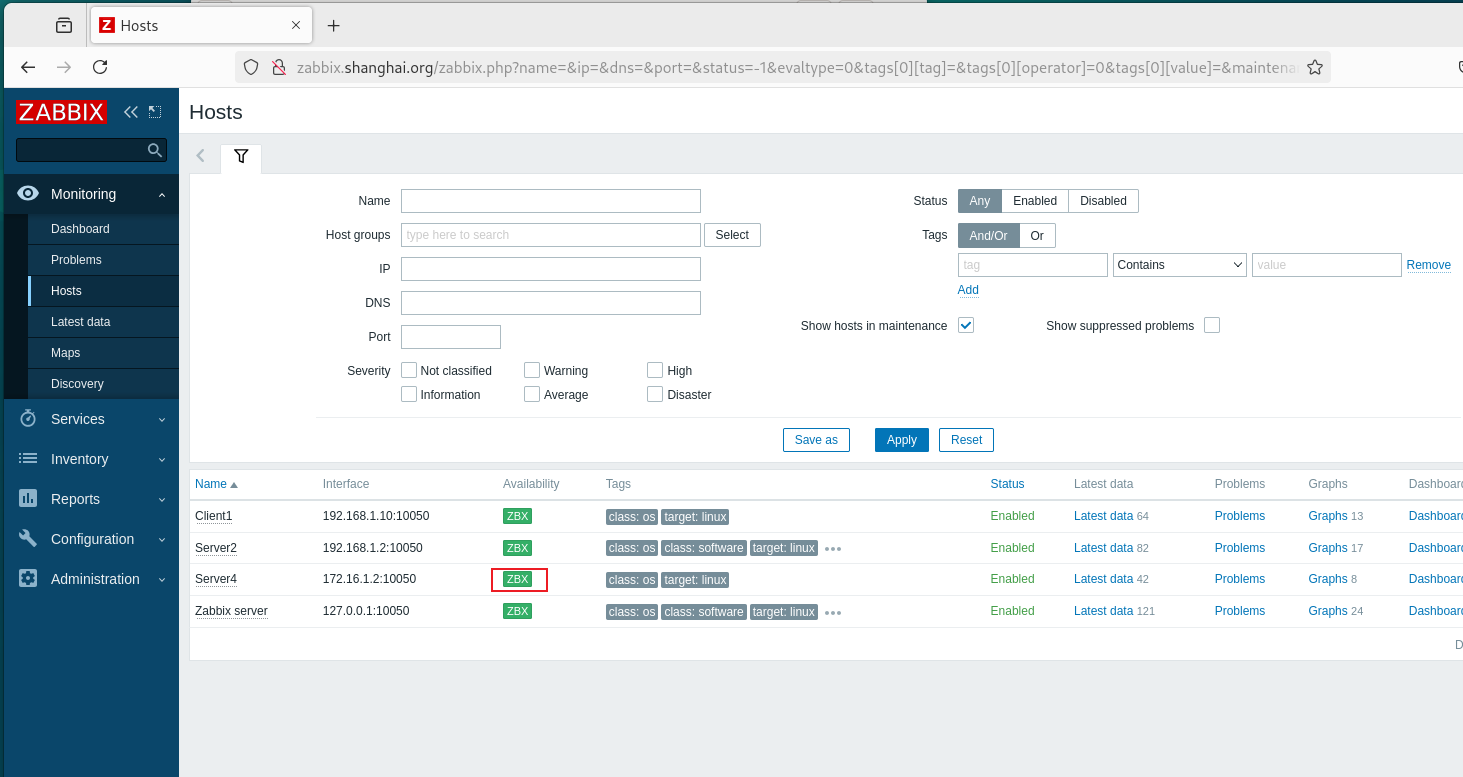Image resolution: width=1463 pixels, height=777 pixels.
Task: Focus the IP filter input field
Action: [x=551, y=269]
